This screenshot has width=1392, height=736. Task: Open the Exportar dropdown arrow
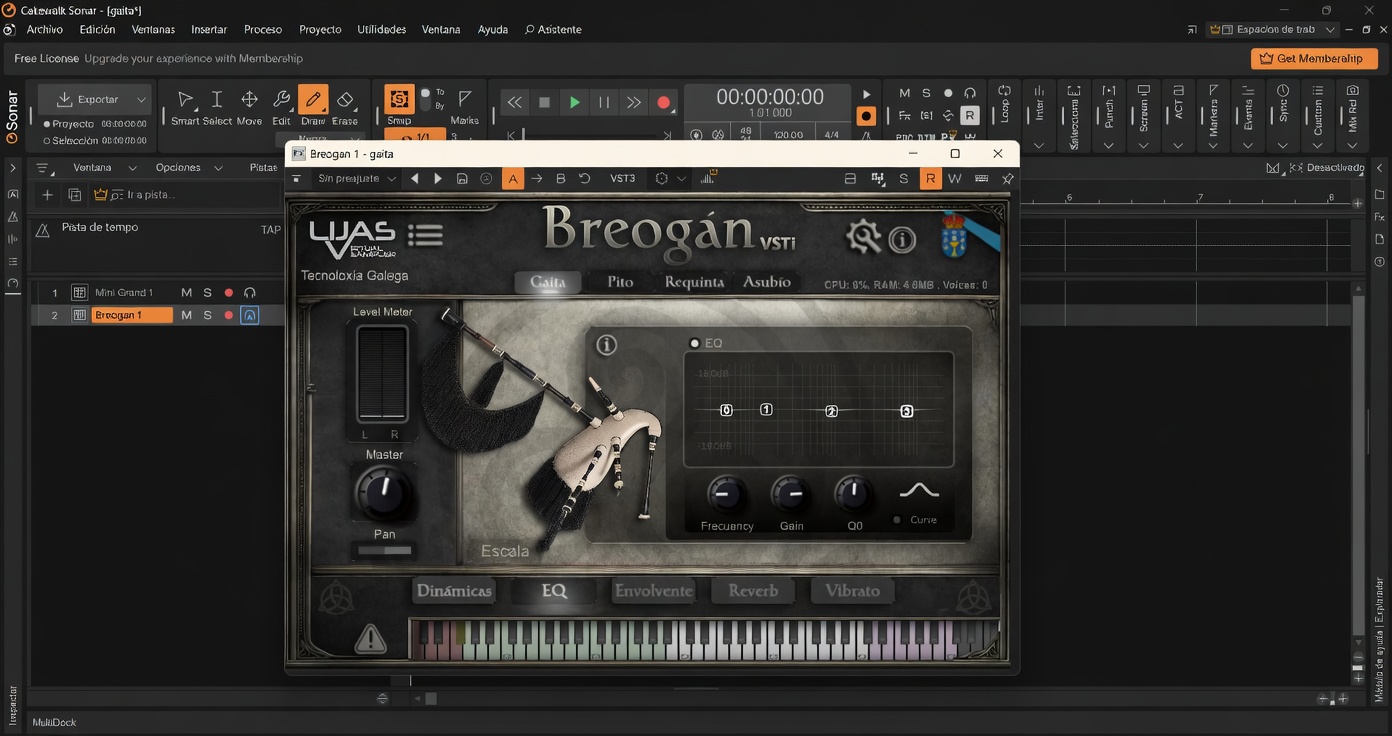coord(142,100)
